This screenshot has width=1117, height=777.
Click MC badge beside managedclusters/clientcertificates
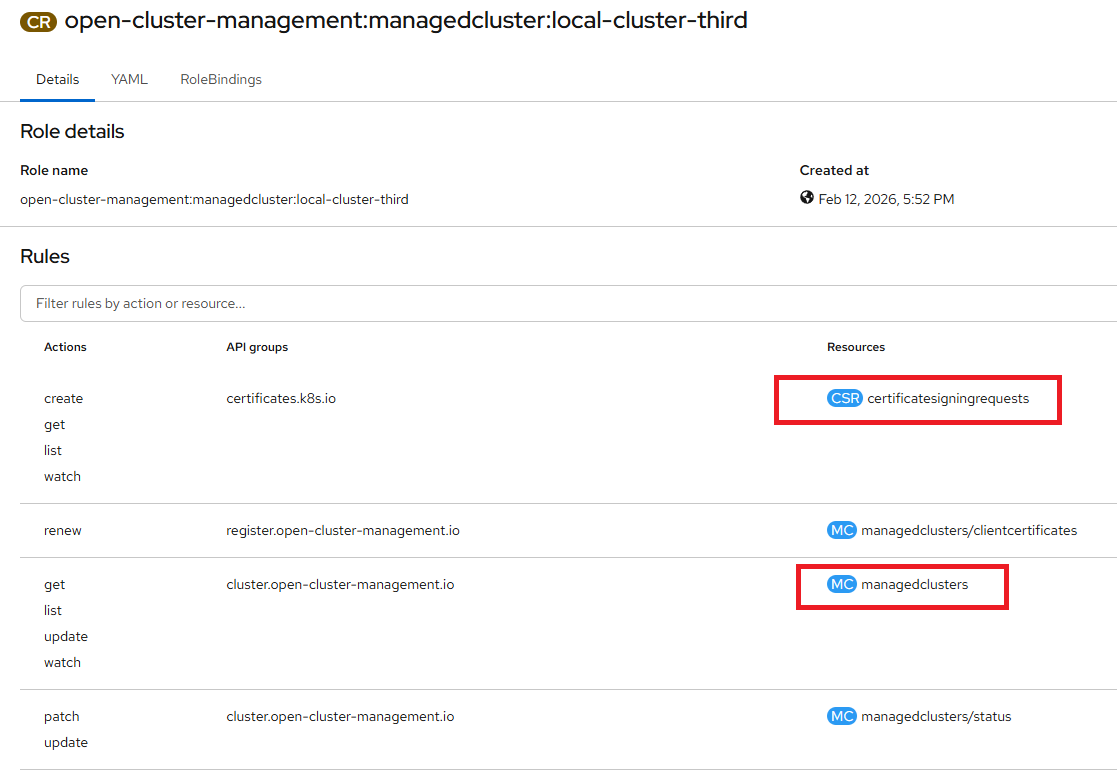coord(842,531)
